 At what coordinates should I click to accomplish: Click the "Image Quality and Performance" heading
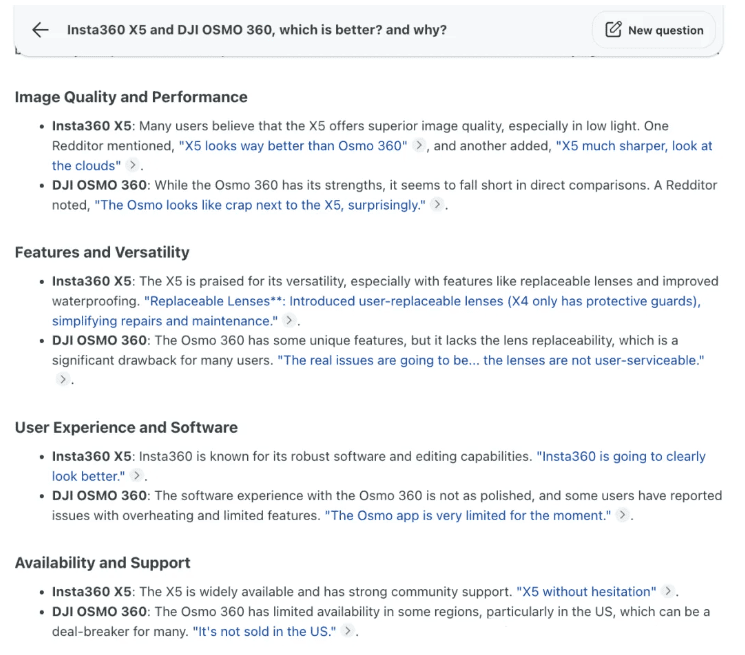pos(131,97)
